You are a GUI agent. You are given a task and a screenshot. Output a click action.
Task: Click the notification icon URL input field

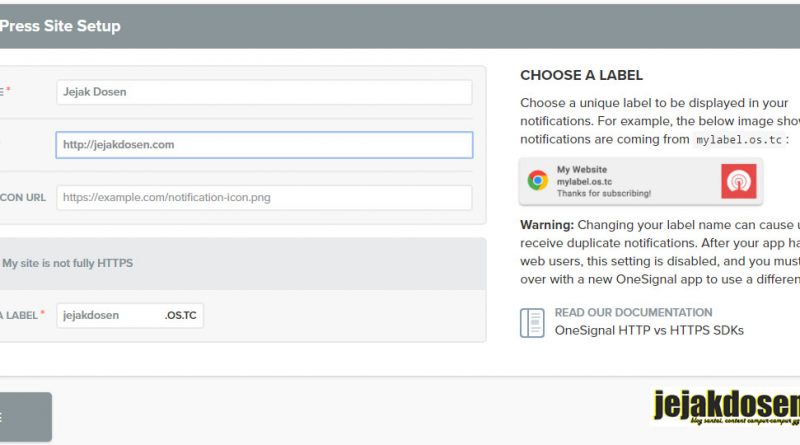point(264,197)
